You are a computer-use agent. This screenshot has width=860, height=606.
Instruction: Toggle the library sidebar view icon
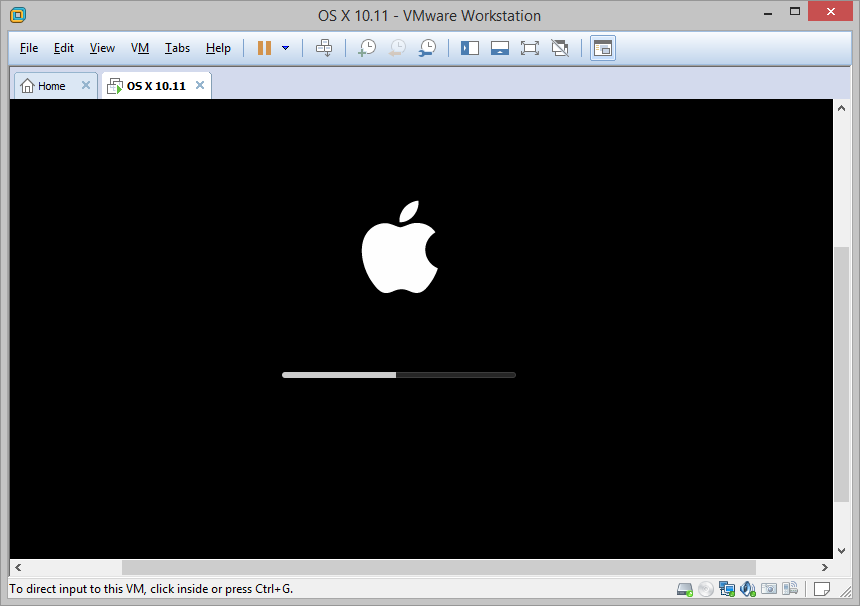[470, 48]
